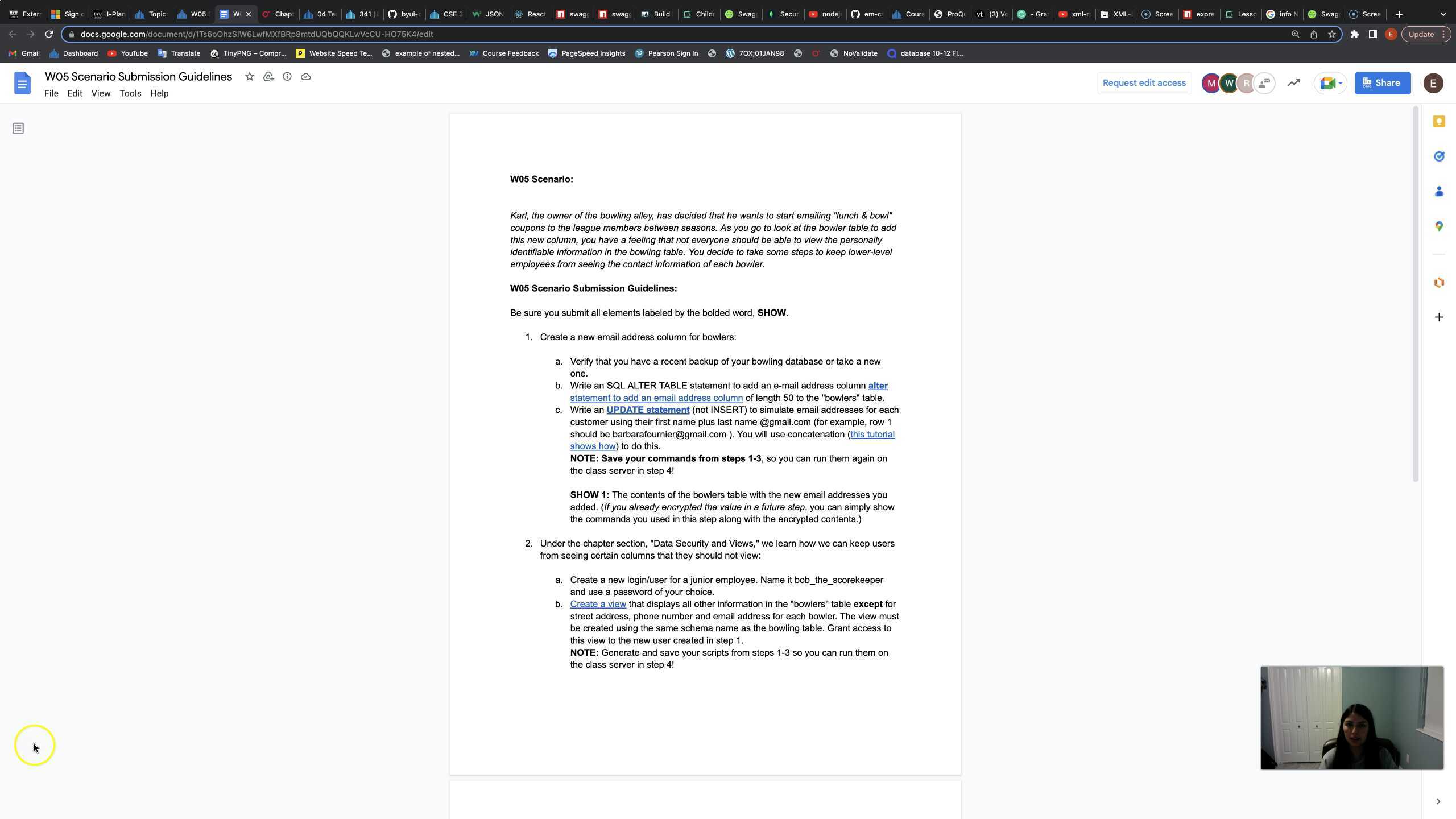Click Request edit access button

(1144, 83)
